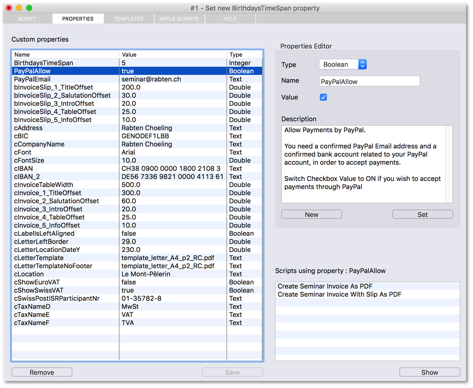Select script Create Seminar Invoice As PDF
The width and height of the screenshot is (473, 388).
(x=367, y=286)
